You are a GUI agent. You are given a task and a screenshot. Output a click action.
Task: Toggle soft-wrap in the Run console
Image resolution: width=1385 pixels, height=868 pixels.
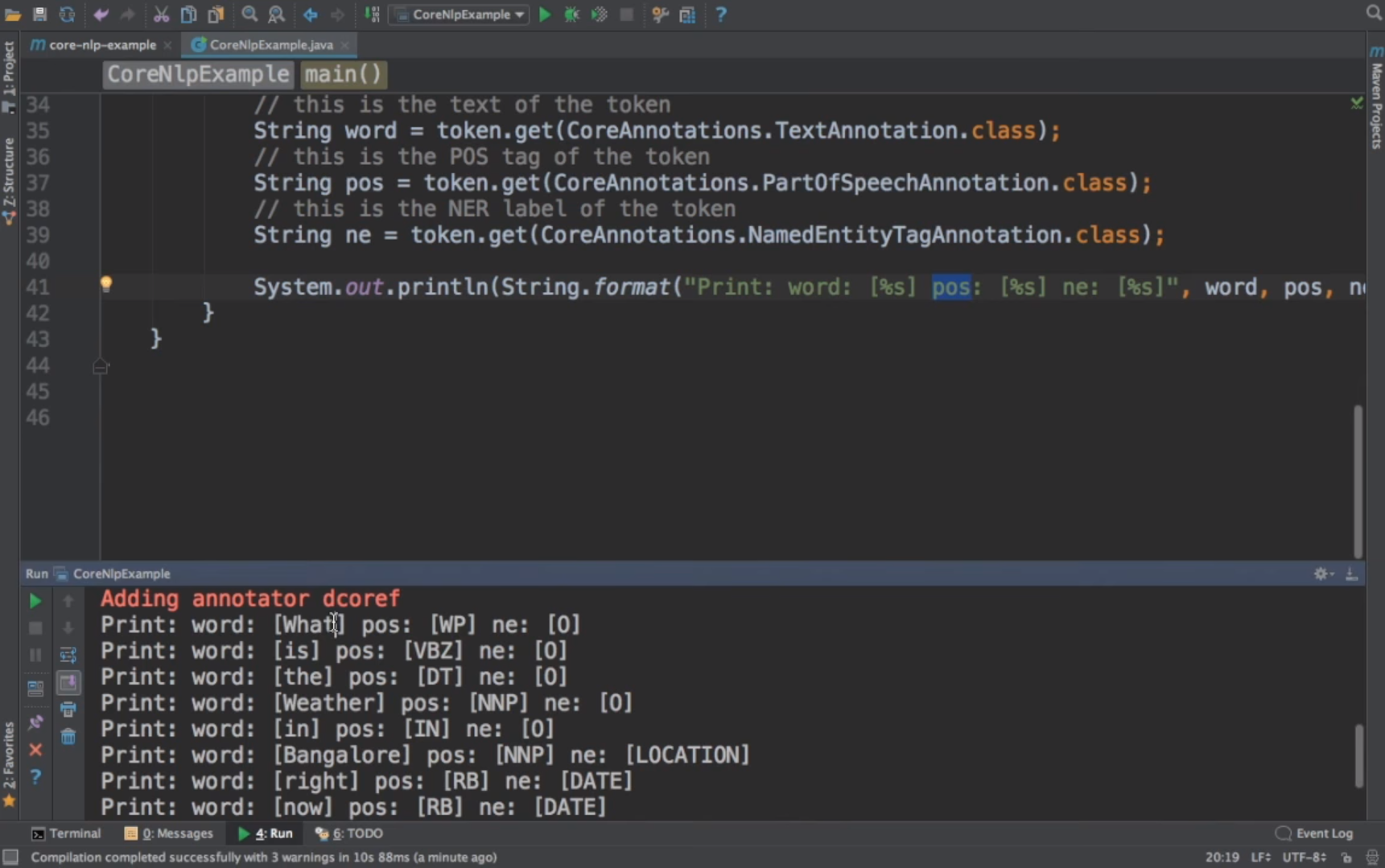pyautogui.click(x=68, y=655)
